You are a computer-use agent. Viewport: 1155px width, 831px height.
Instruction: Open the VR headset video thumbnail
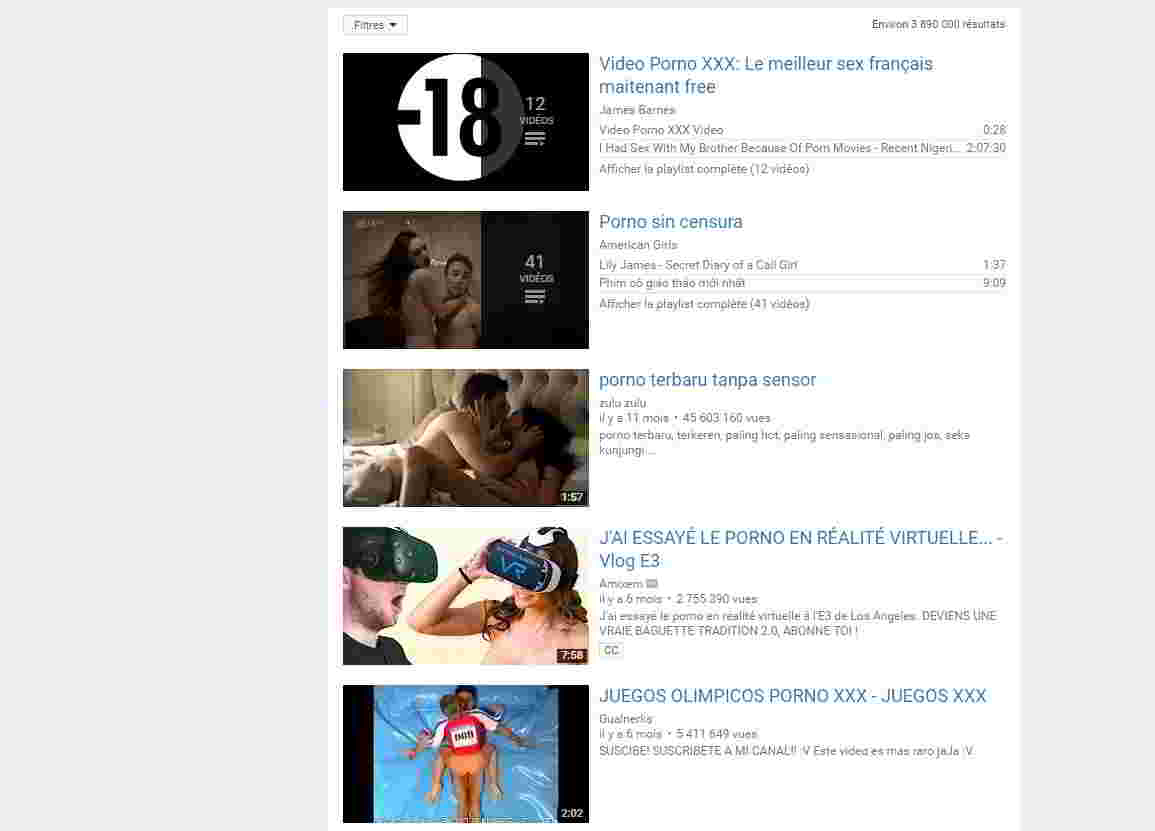tap(465, 596)
